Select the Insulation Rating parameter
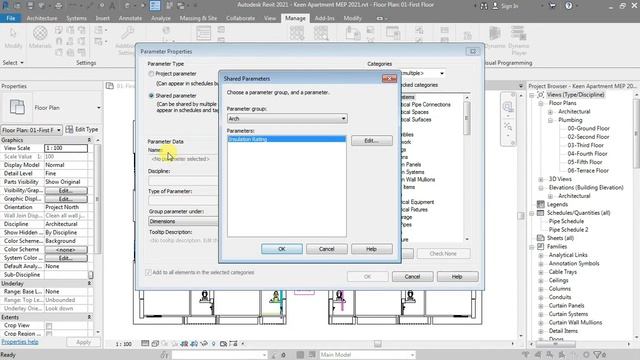The height and width of the screenshot is (360, 640). click(x=287, y=139)
